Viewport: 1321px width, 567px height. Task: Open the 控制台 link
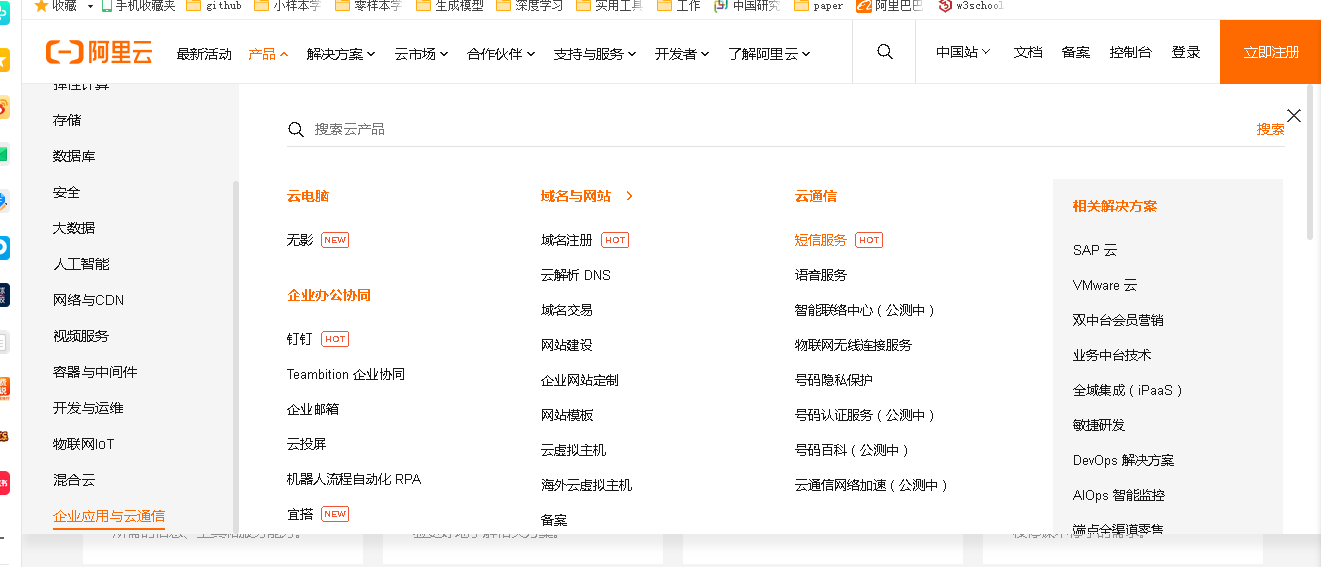point(1130,52)
